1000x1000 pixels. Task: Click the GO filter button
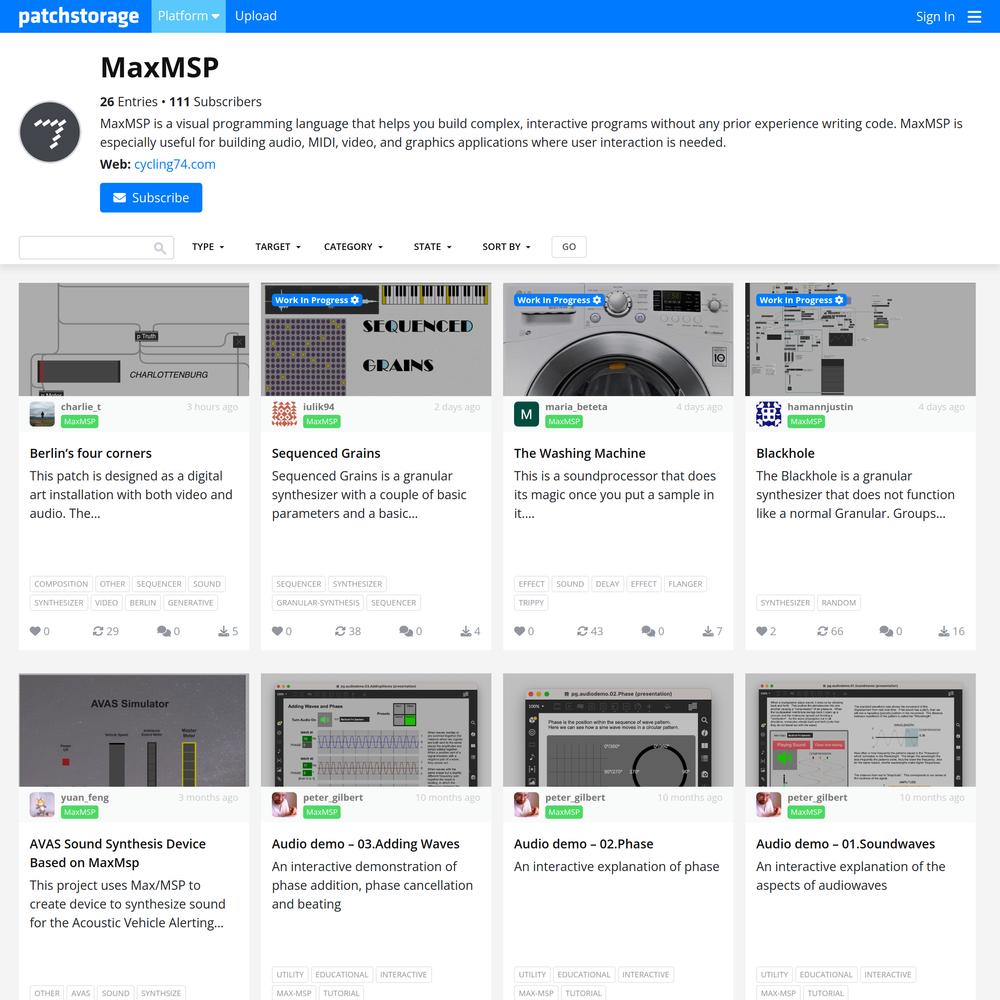(569, 247)
